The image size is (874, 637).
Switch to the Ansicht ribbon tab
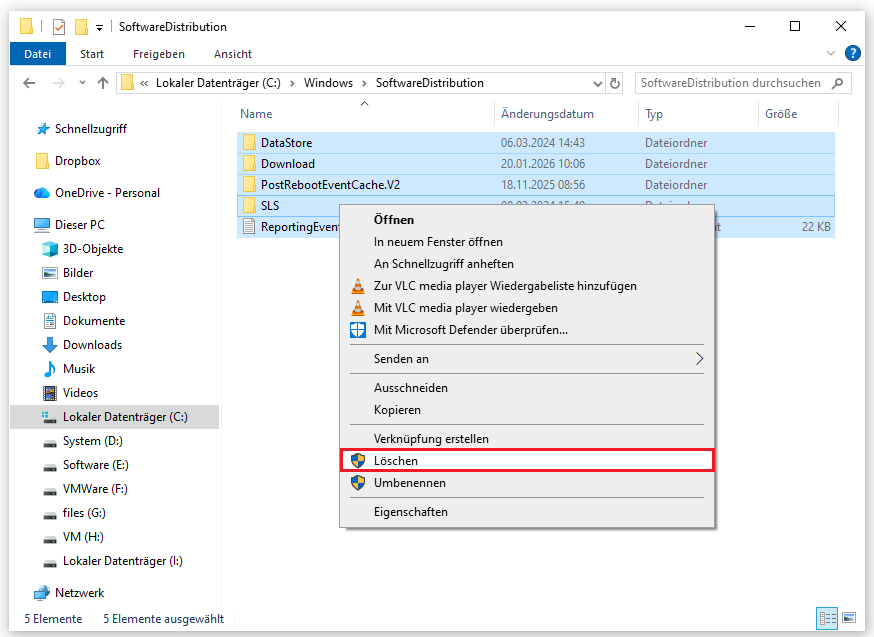coord(232,54)
